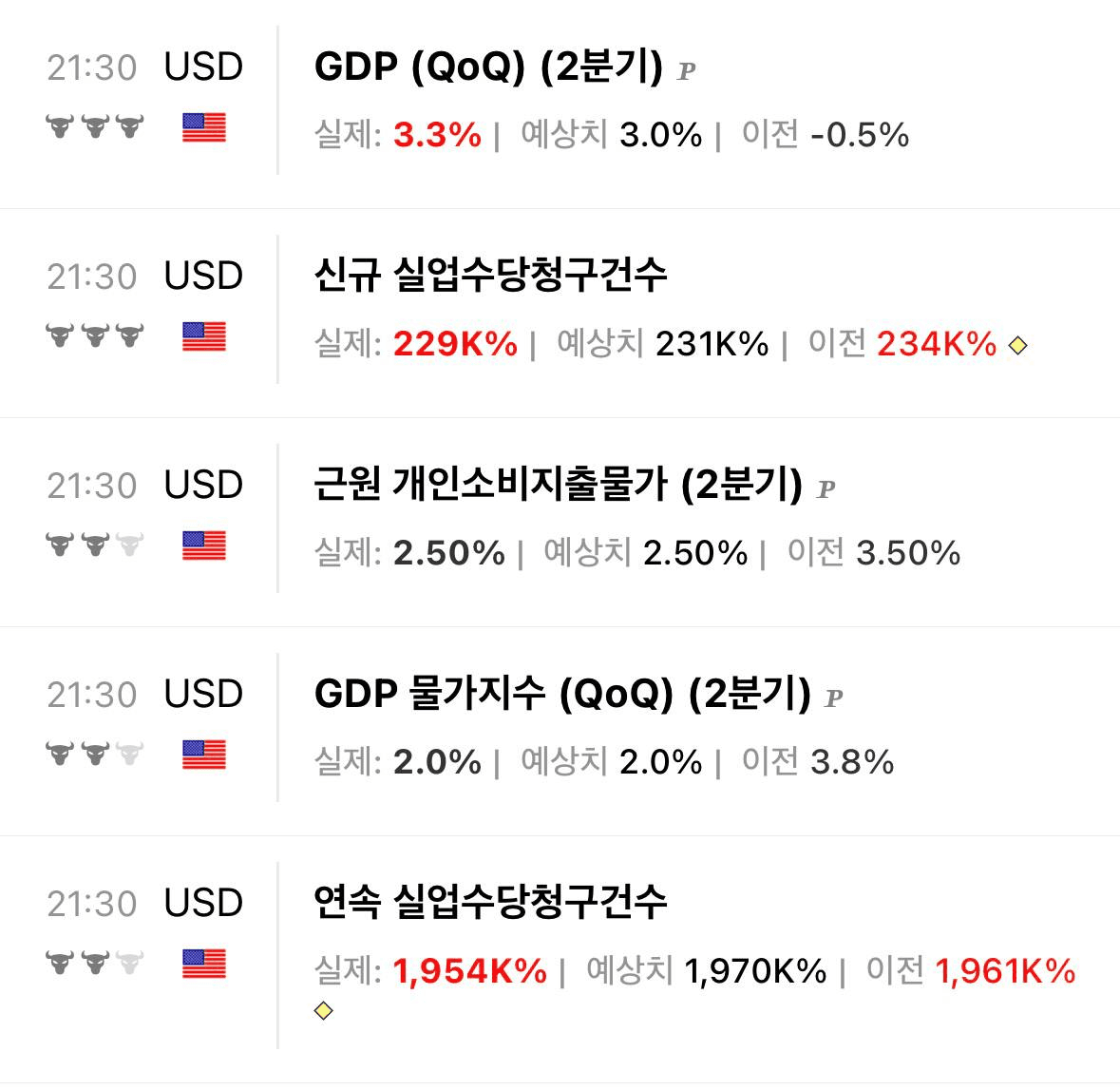Click the actual value 3.3% in red
The image size is (1120, 1090).
tap(438, 135)
